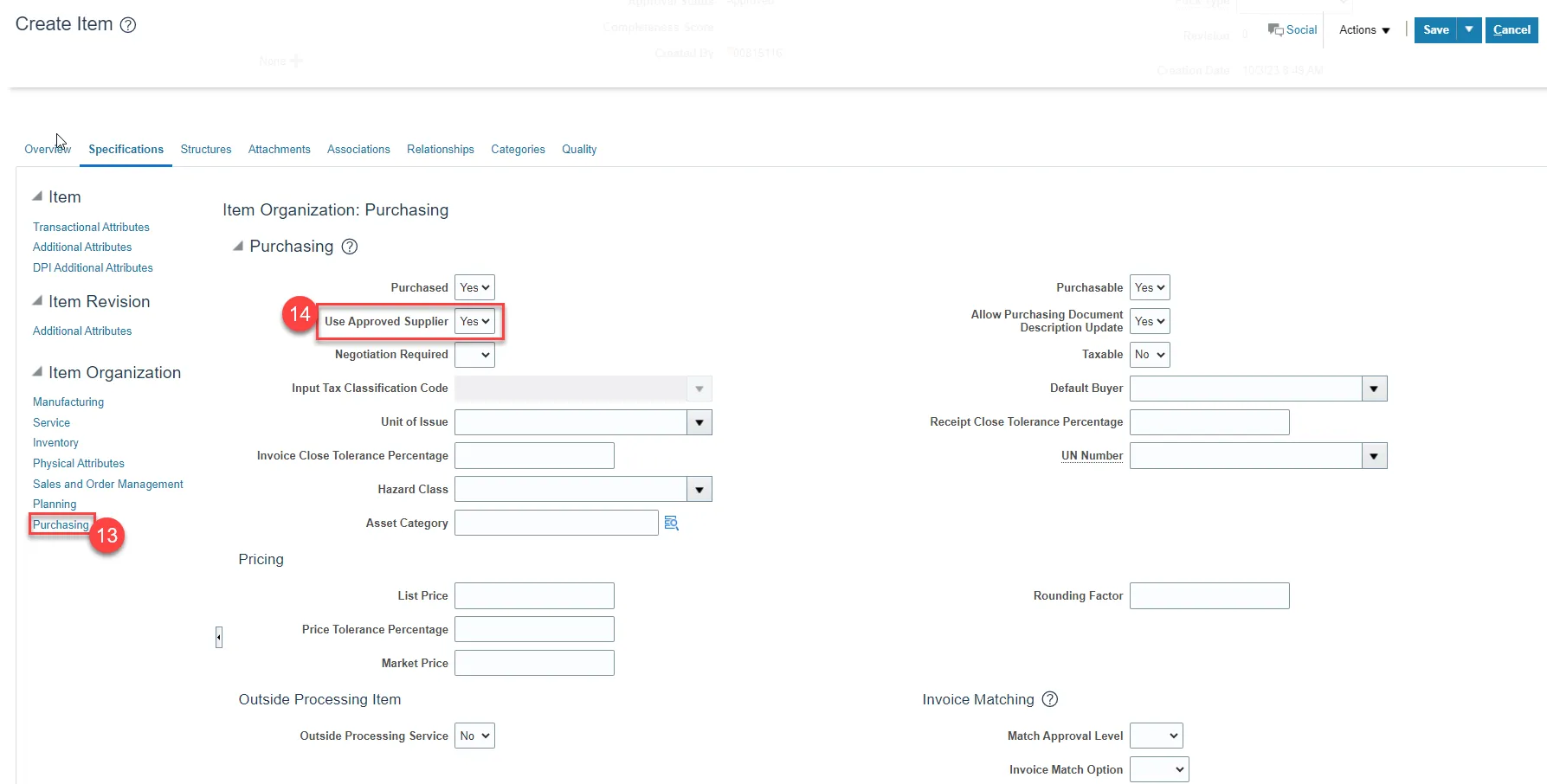Click the Invoice Matching help icon
1547x784 pixels.
click(1050, 699)
